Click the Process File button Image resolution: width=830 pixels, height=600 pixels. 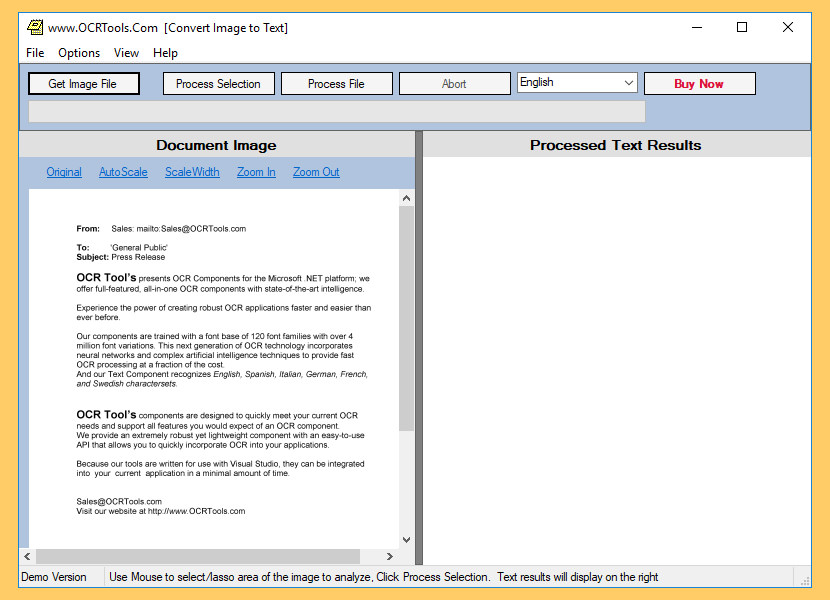[x=337, y=84]
